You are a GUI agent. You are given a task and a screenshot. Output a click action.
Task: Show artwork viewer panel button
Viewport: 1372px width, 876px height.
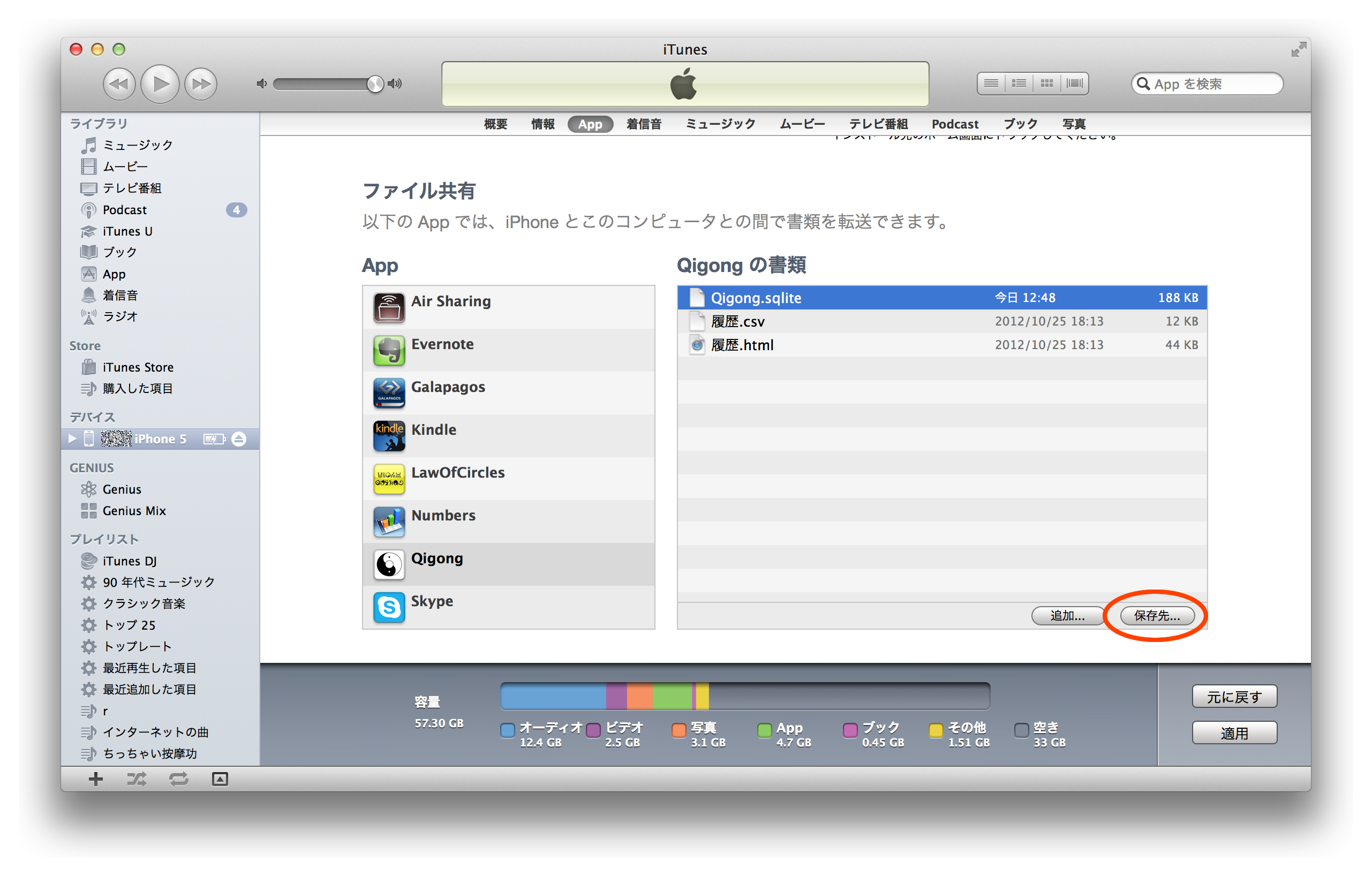[x=220, y=779]
